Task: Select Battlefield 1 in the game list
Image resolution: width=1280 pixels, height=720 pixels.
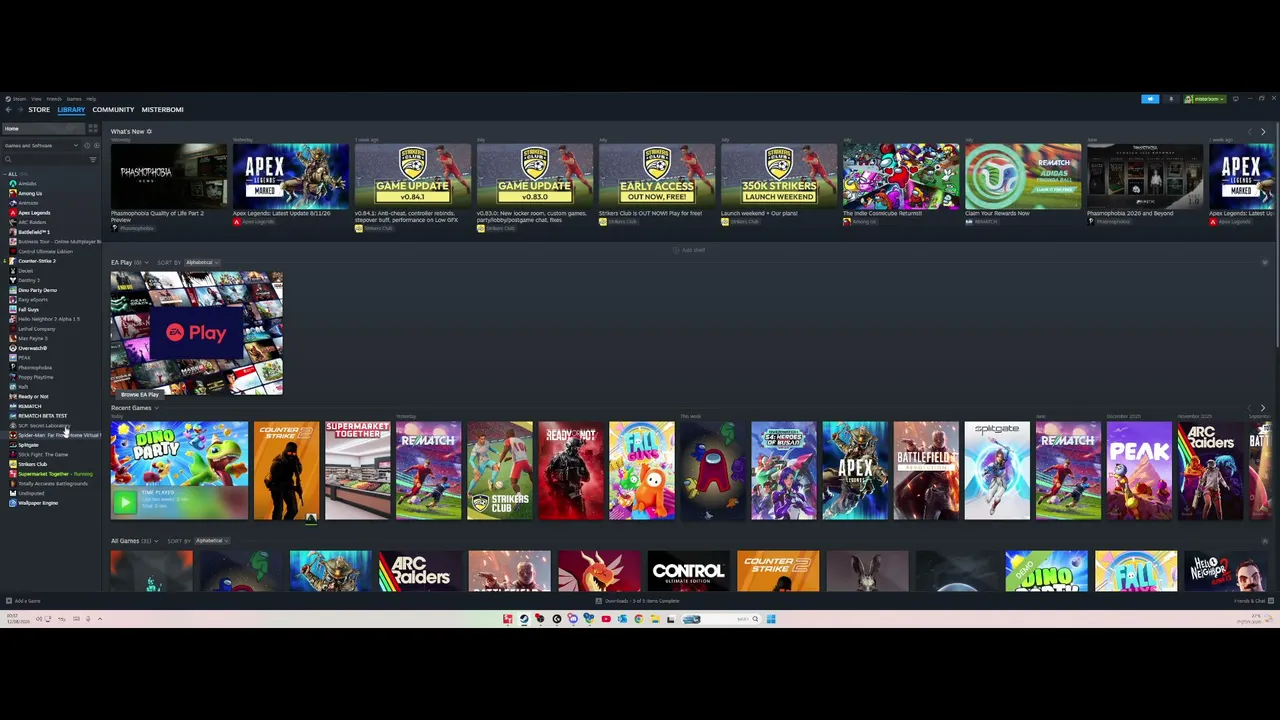Action: tap(32, 232)
